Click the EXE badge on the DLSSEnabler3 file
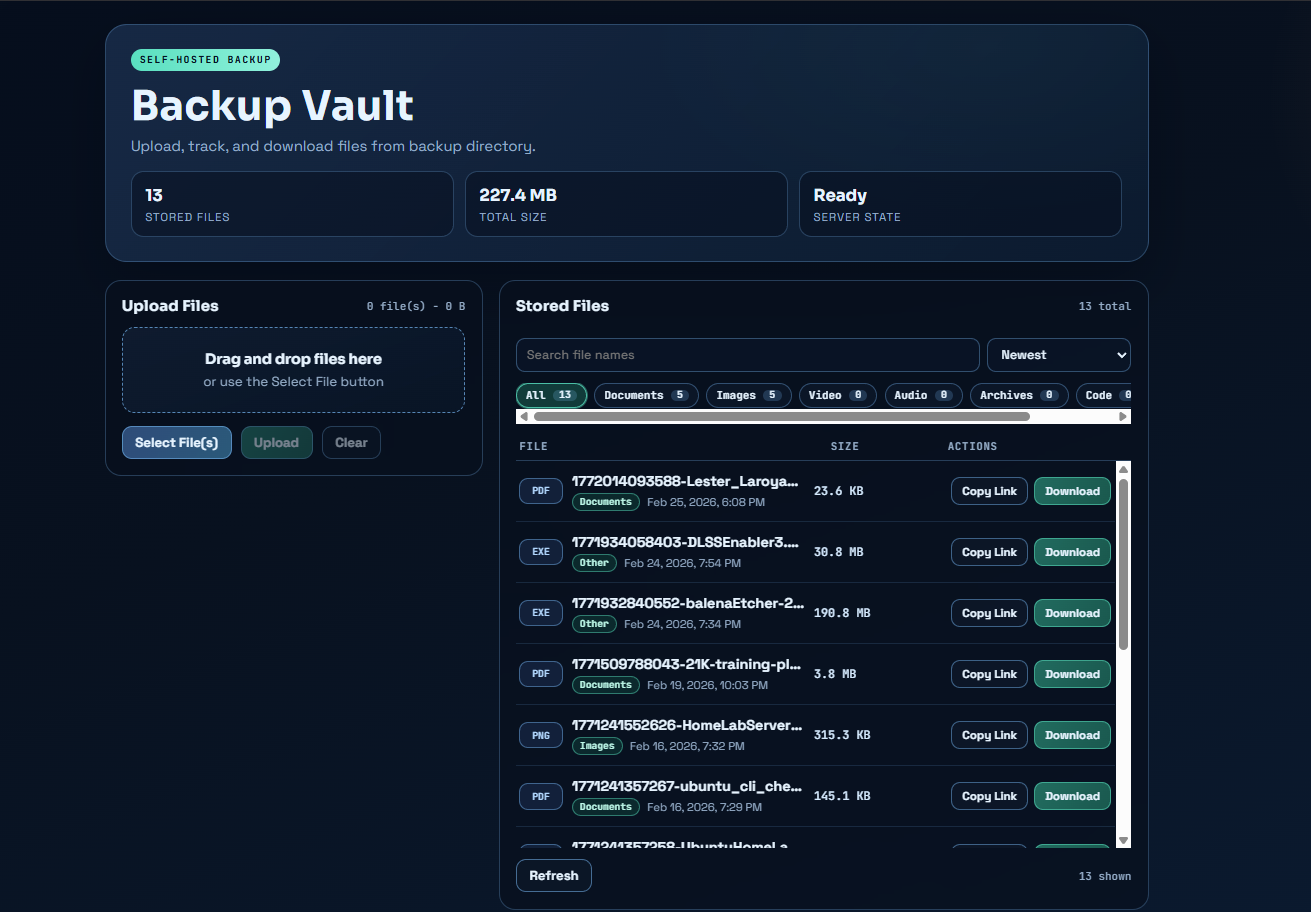This screenshot has width=1311, height=912. coord(540,551)
